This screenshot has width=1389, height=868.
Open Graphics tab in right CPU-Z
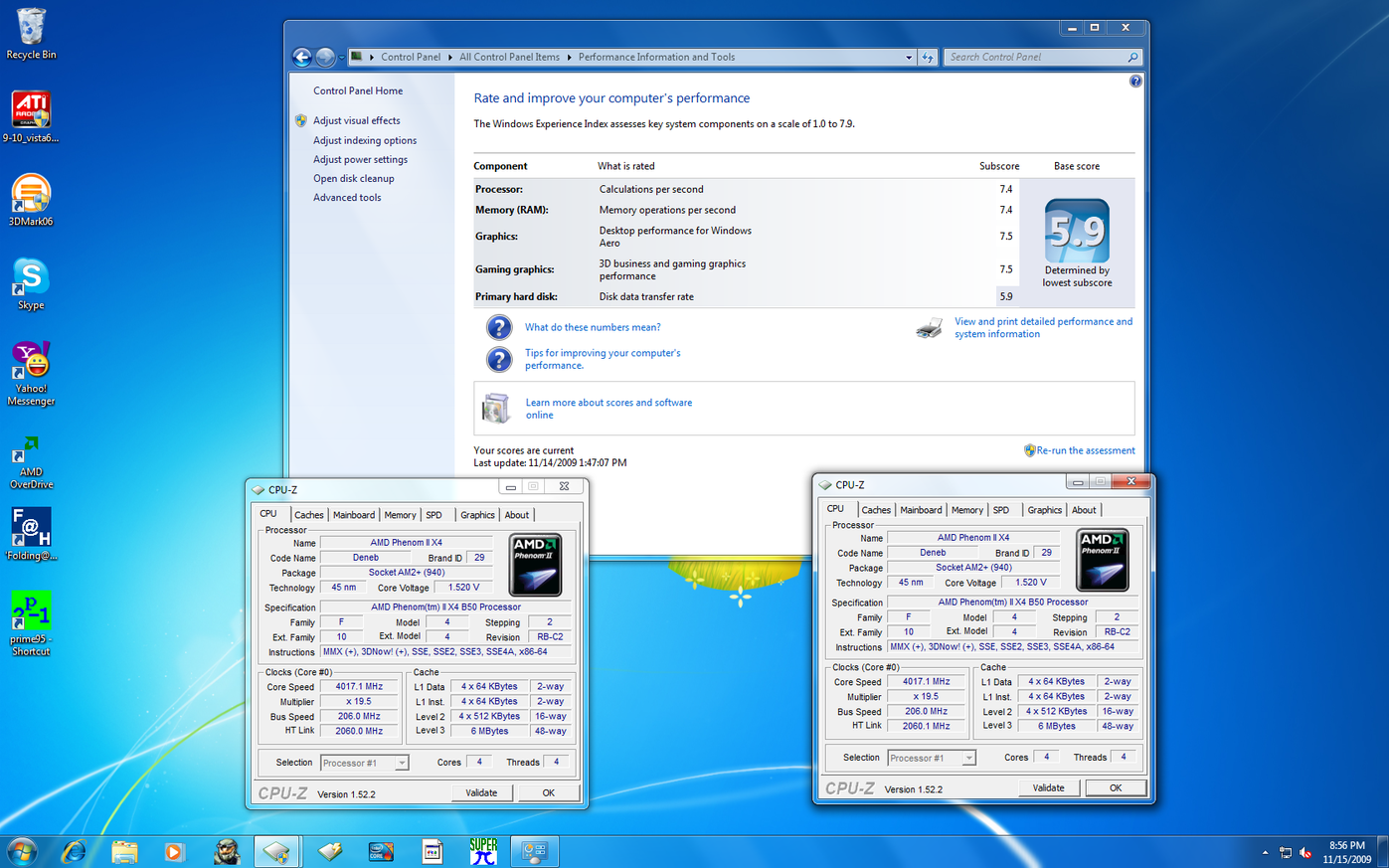(1044, 510)
